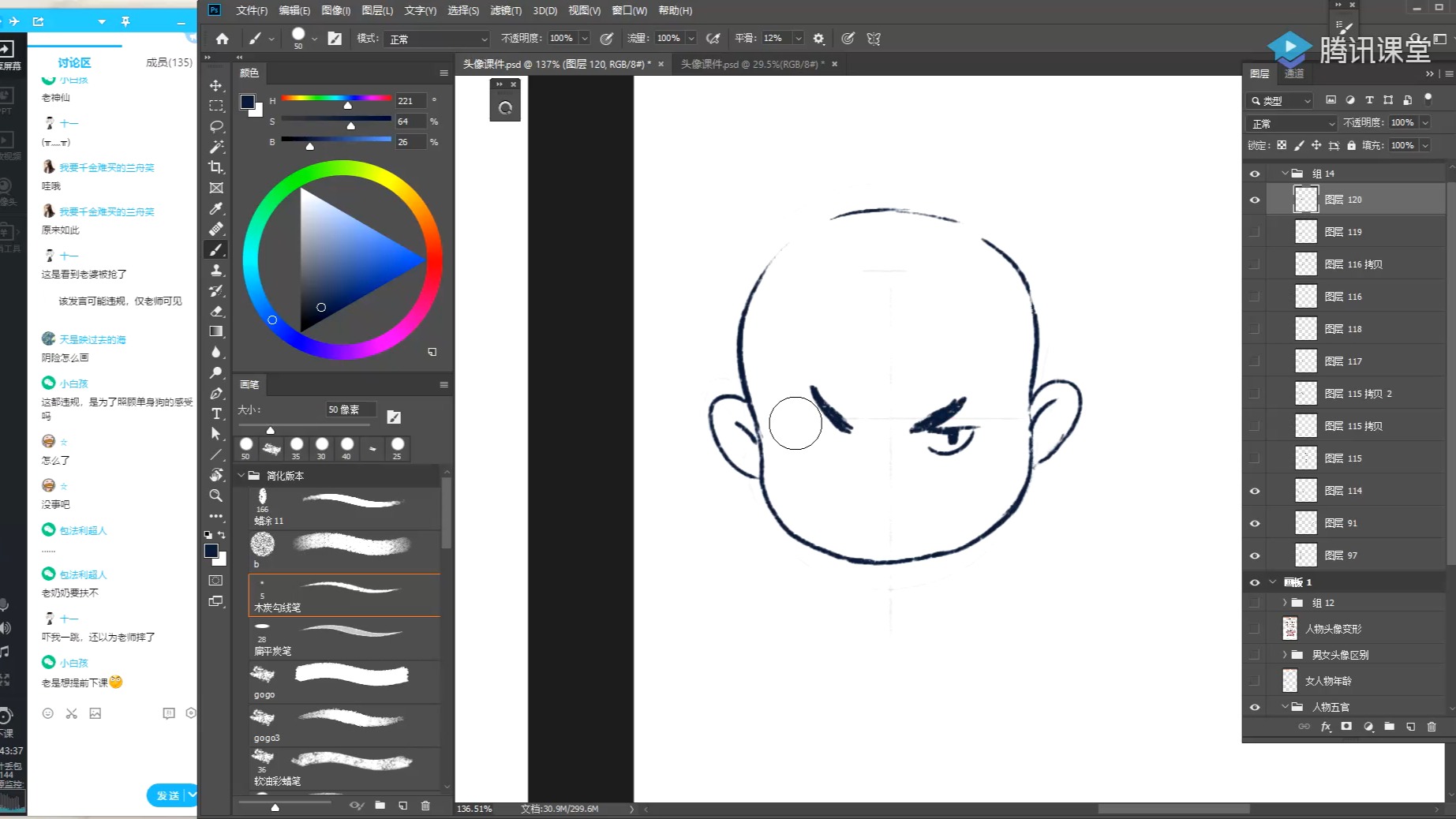Select the Brush tool in toolbar
Screen dimensions: 1456x819
[215, 249]
